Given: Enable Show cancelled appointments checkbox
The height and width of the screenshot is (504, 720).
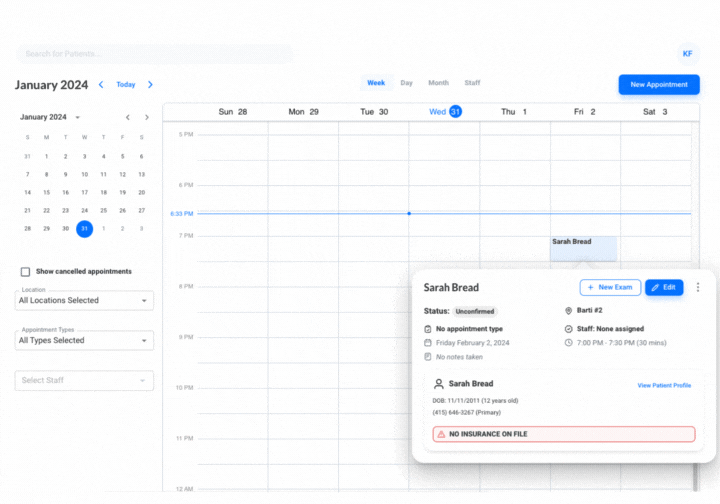Looking at the screenshot, I should tap(25, 272).
